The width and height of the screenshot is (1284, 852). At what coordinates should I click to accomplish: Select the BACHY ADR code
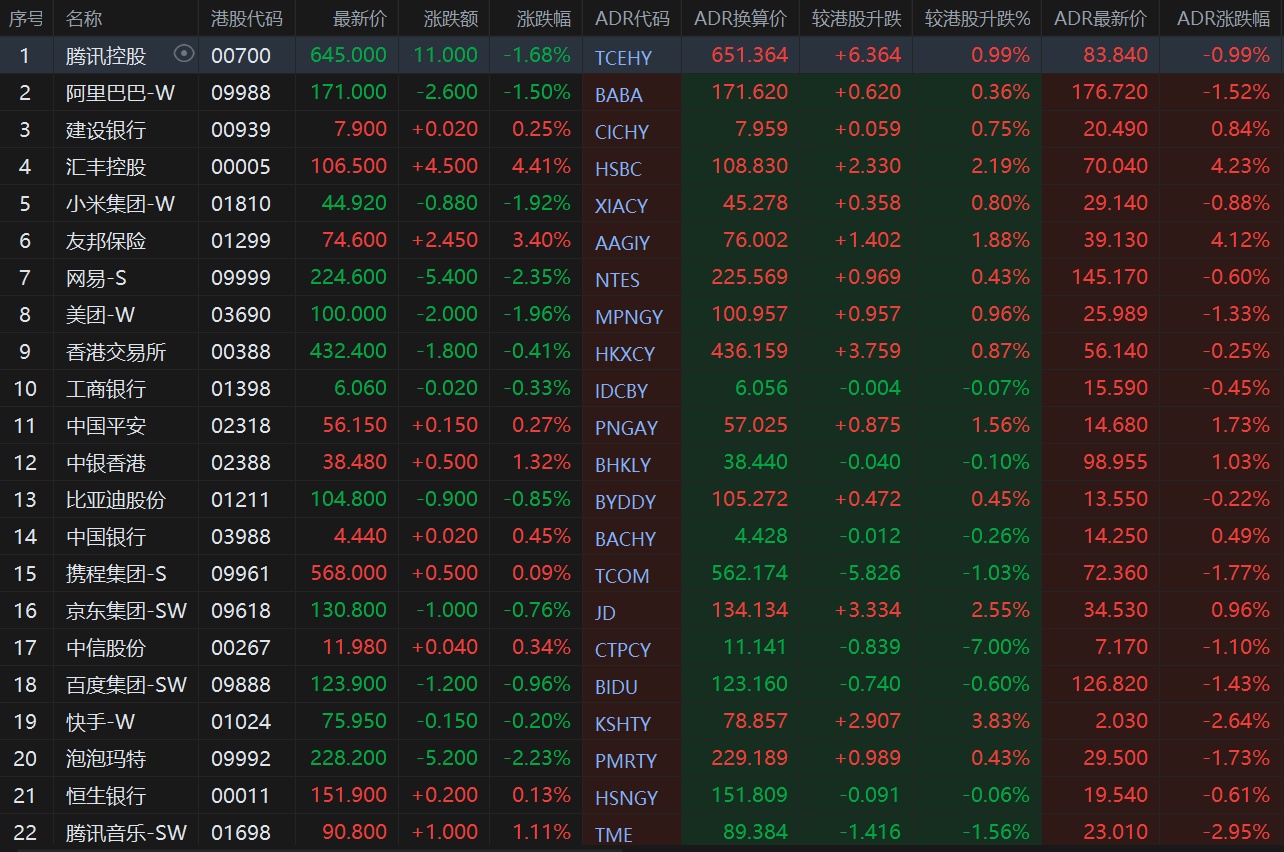625,539
